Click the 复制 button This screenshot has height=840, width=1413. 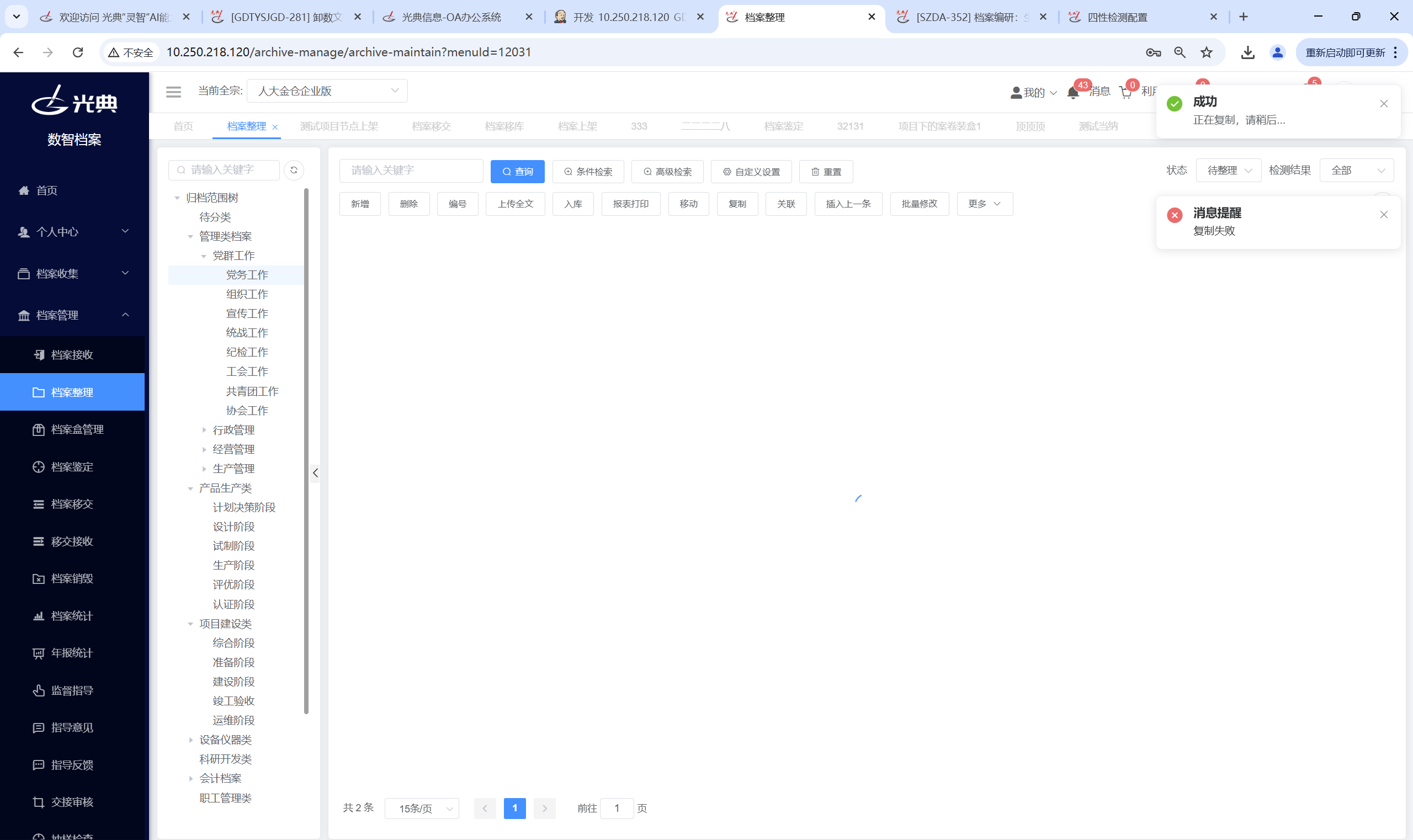click(737, 204)
